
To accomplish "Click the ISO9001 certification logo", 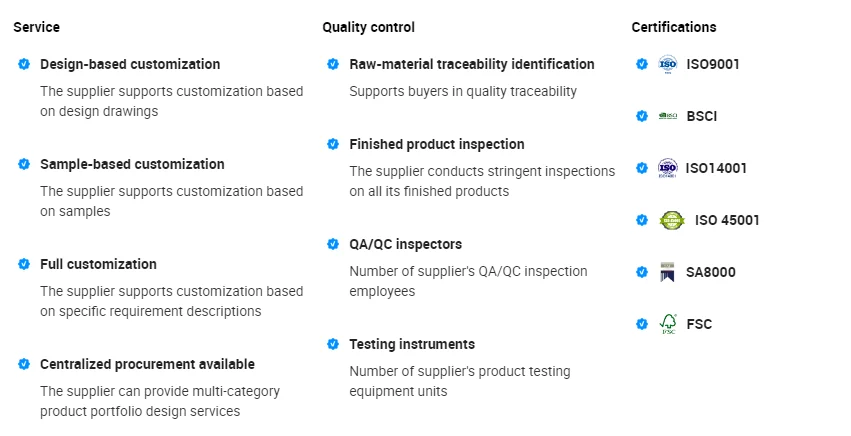I will [668, 64].
